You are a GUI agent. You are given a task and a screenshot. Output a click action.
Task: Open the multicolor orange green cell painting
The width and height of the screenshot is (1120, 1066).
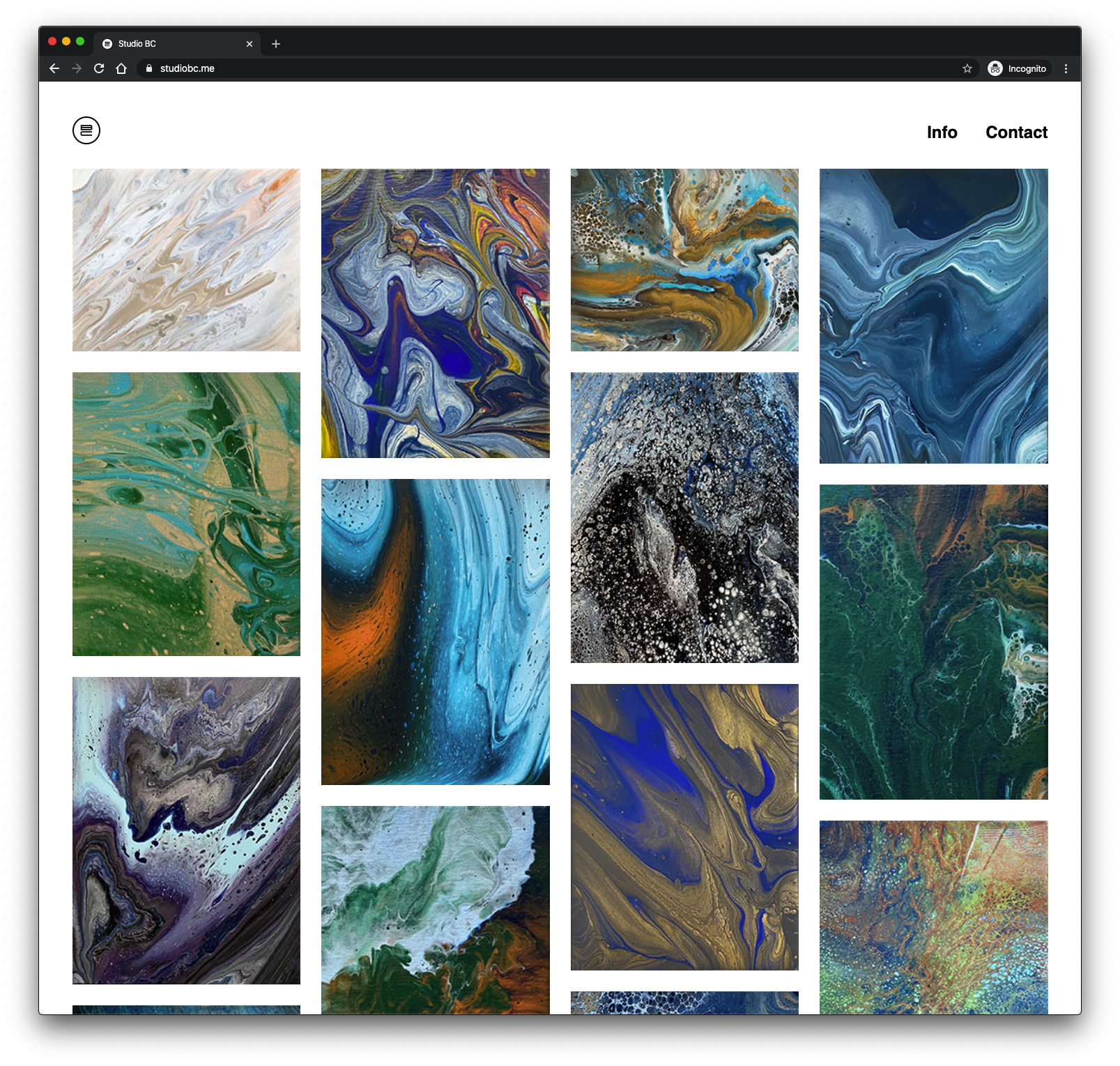tap(934, 917)
